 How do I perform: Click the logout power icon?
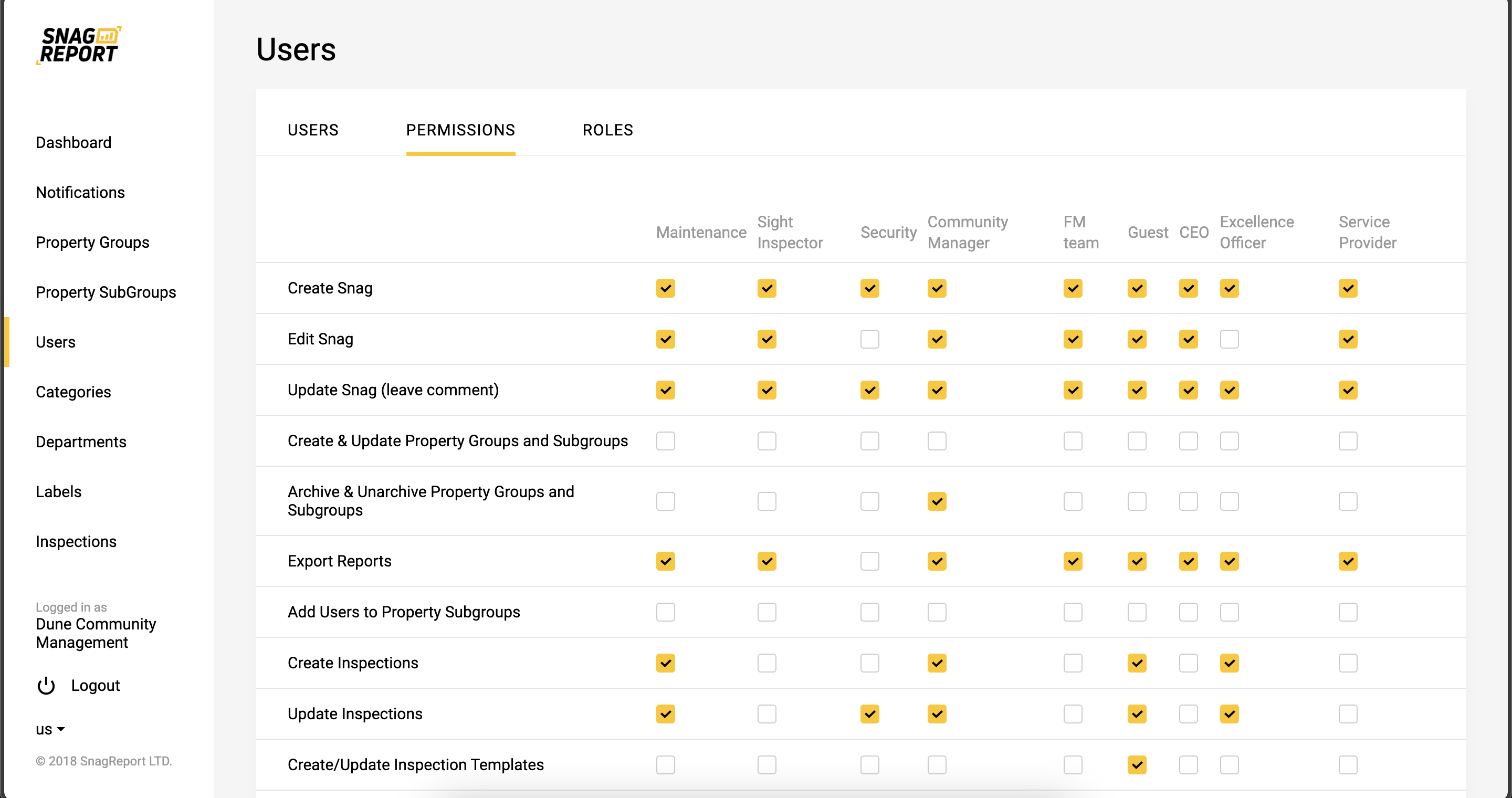click(x=46, y=685)
